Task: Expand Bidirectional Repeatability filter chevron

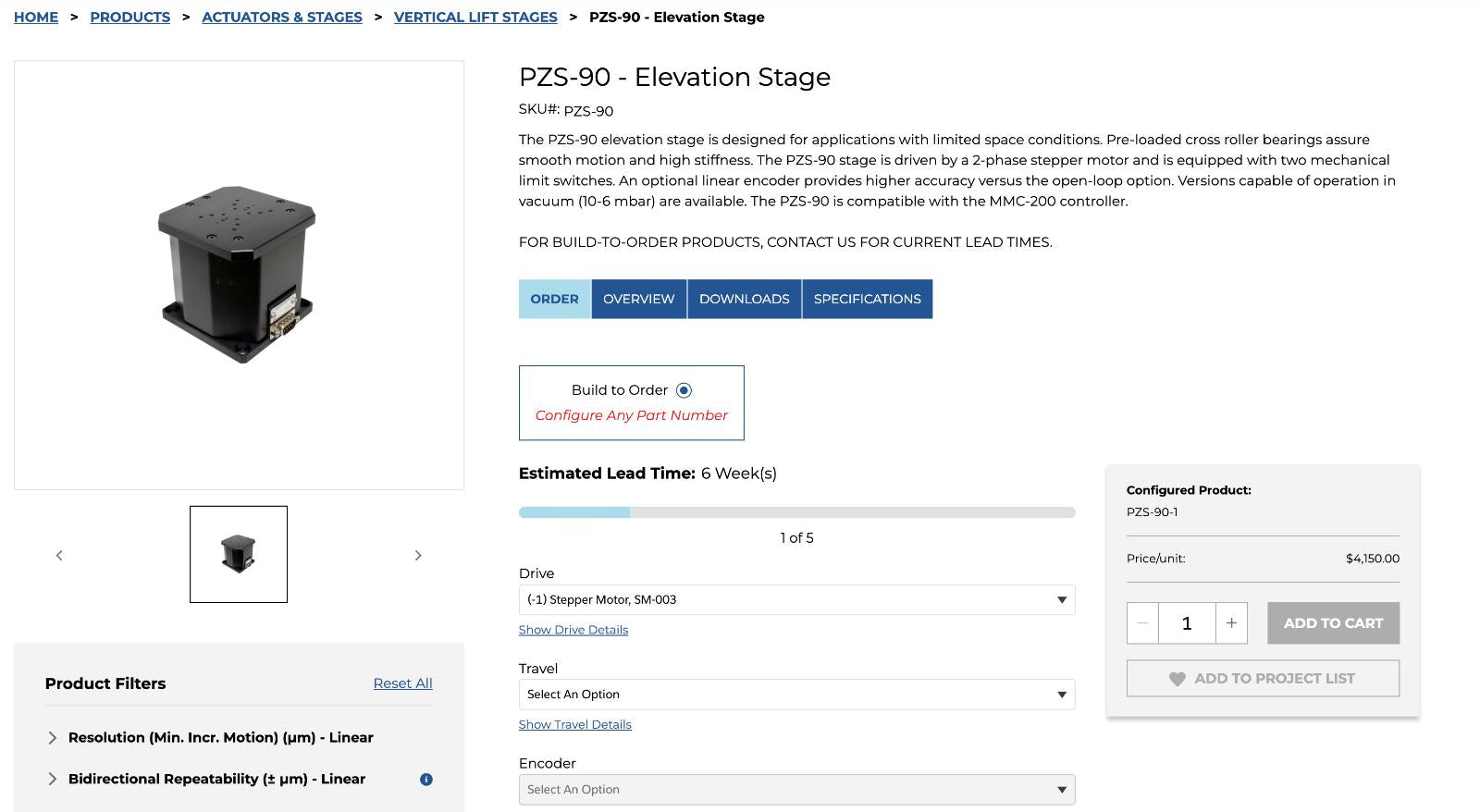Action: (52, 779)
